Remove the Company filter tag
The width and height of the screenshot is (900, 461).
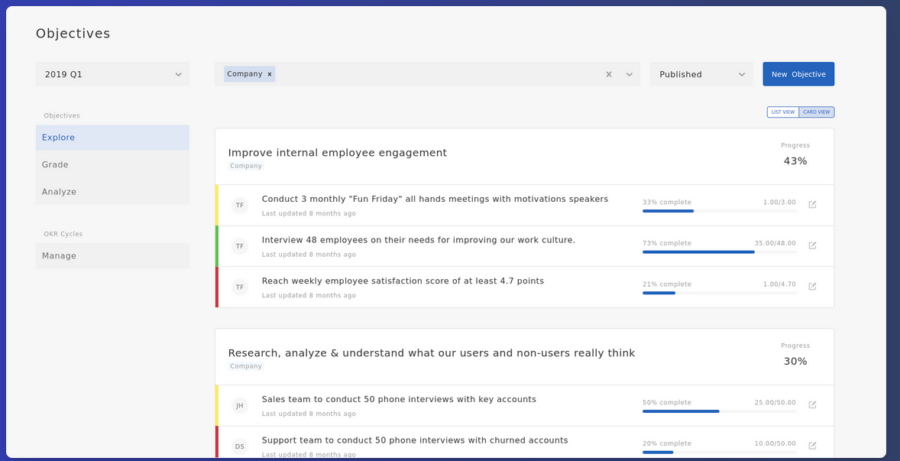pos(269,74)
